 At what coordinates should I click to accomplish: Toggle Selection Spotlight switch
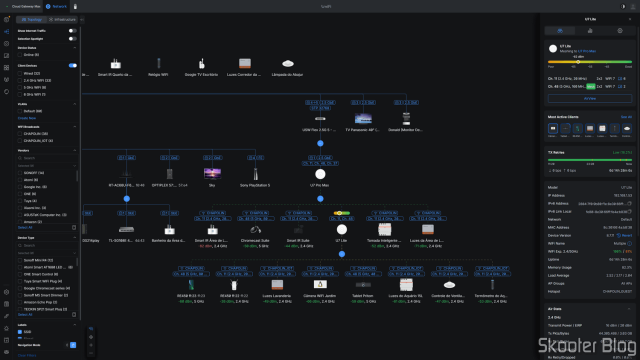point(72,39)
